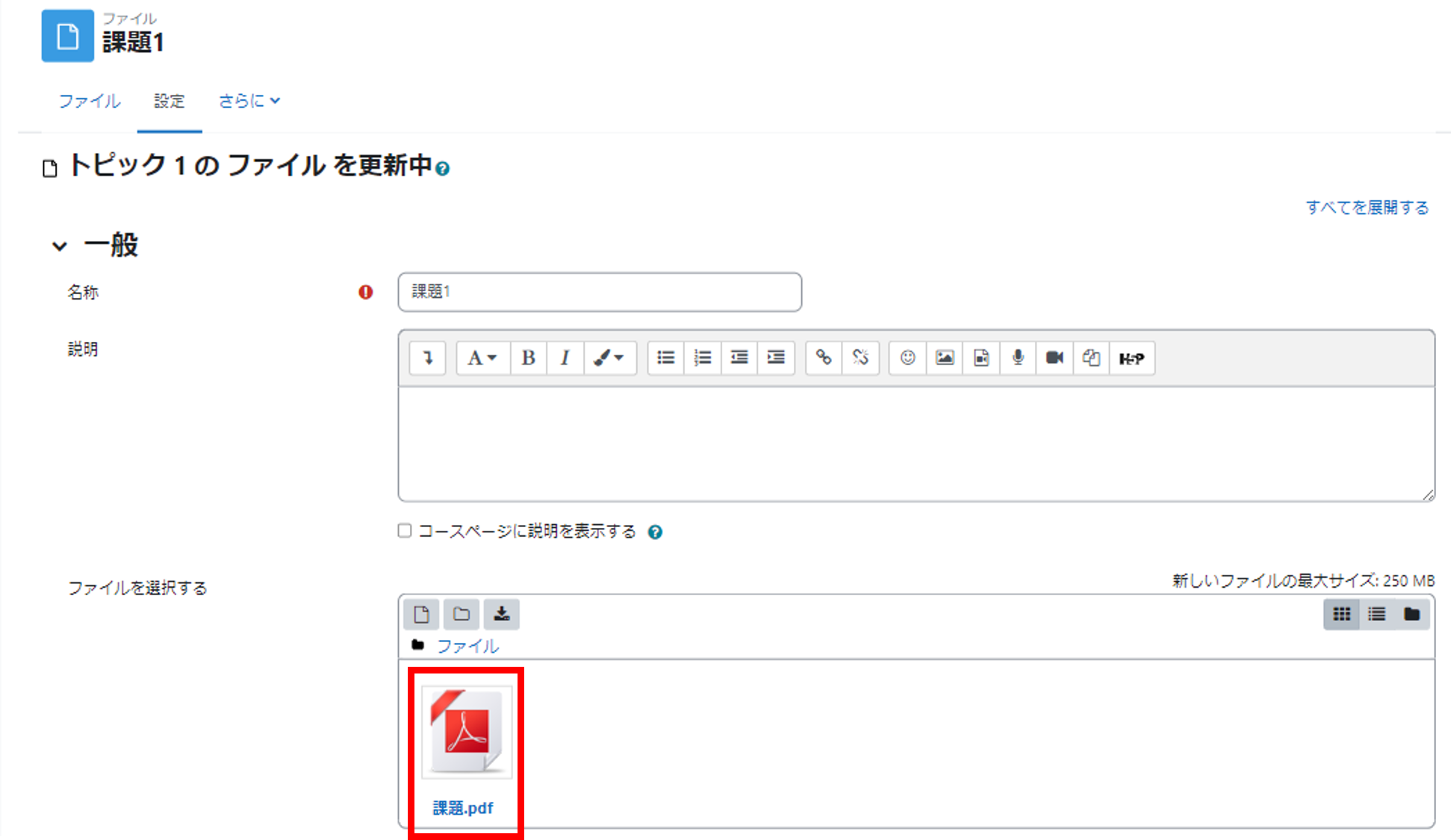Insert H5P content
Screen dimensions: 1451x840
click(x=1132, y=358)
